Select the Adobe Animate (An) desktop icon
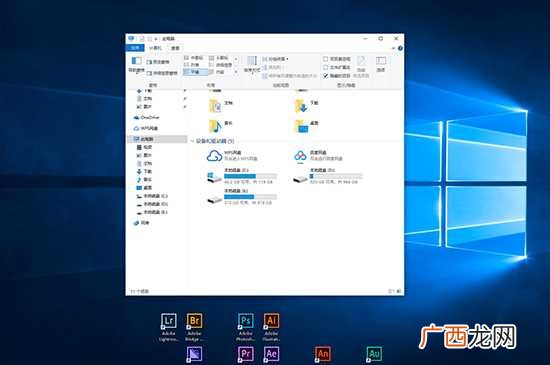Viewport: 550px width, 365px height. pyautogui.click(x=323, y=354)
